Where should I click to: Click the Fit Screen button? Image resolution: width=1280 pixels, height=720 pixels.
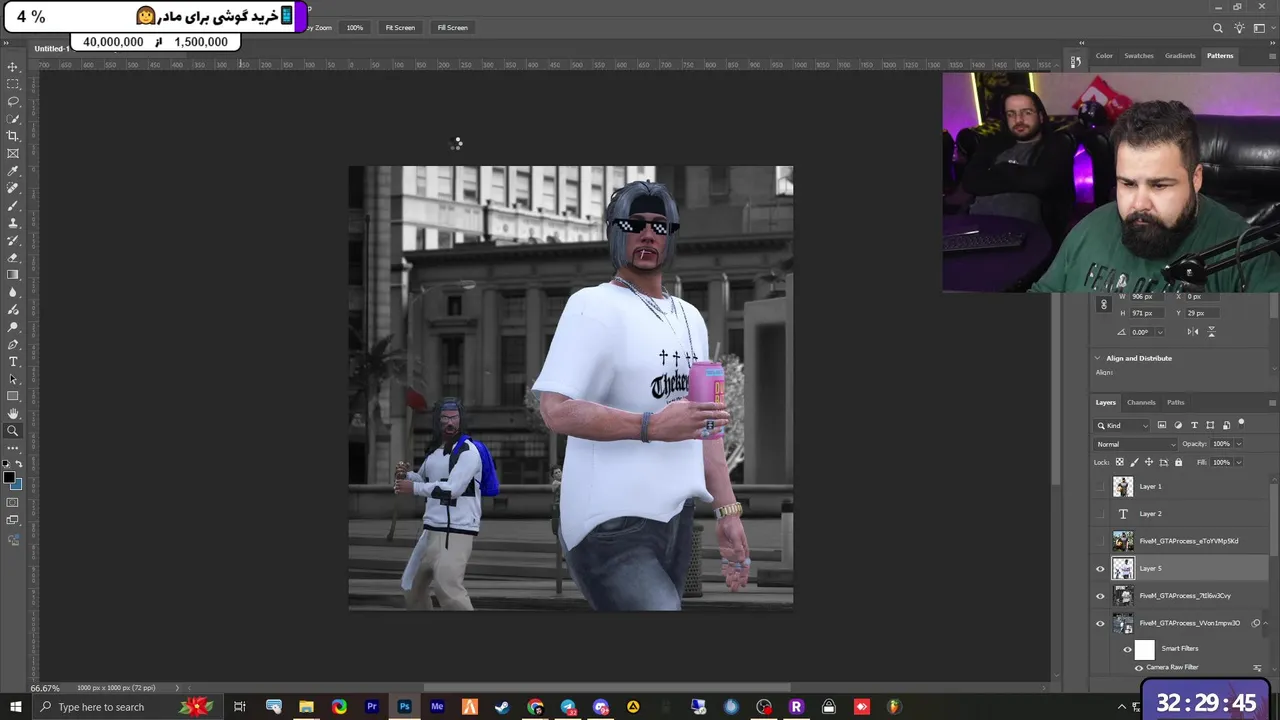tap(400, 28)
